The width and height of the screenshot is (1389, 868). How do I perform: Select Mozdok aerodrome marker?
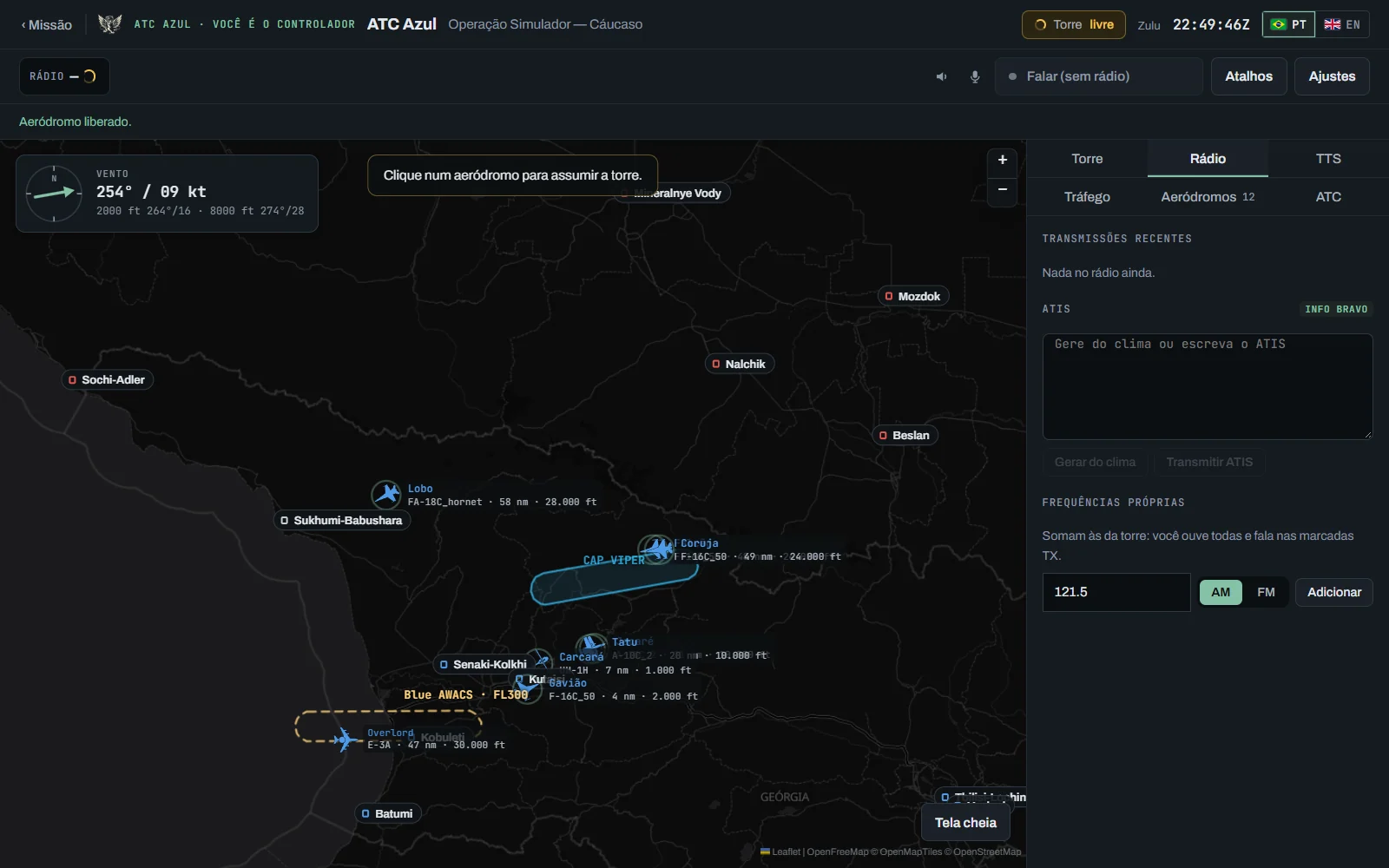913,296
